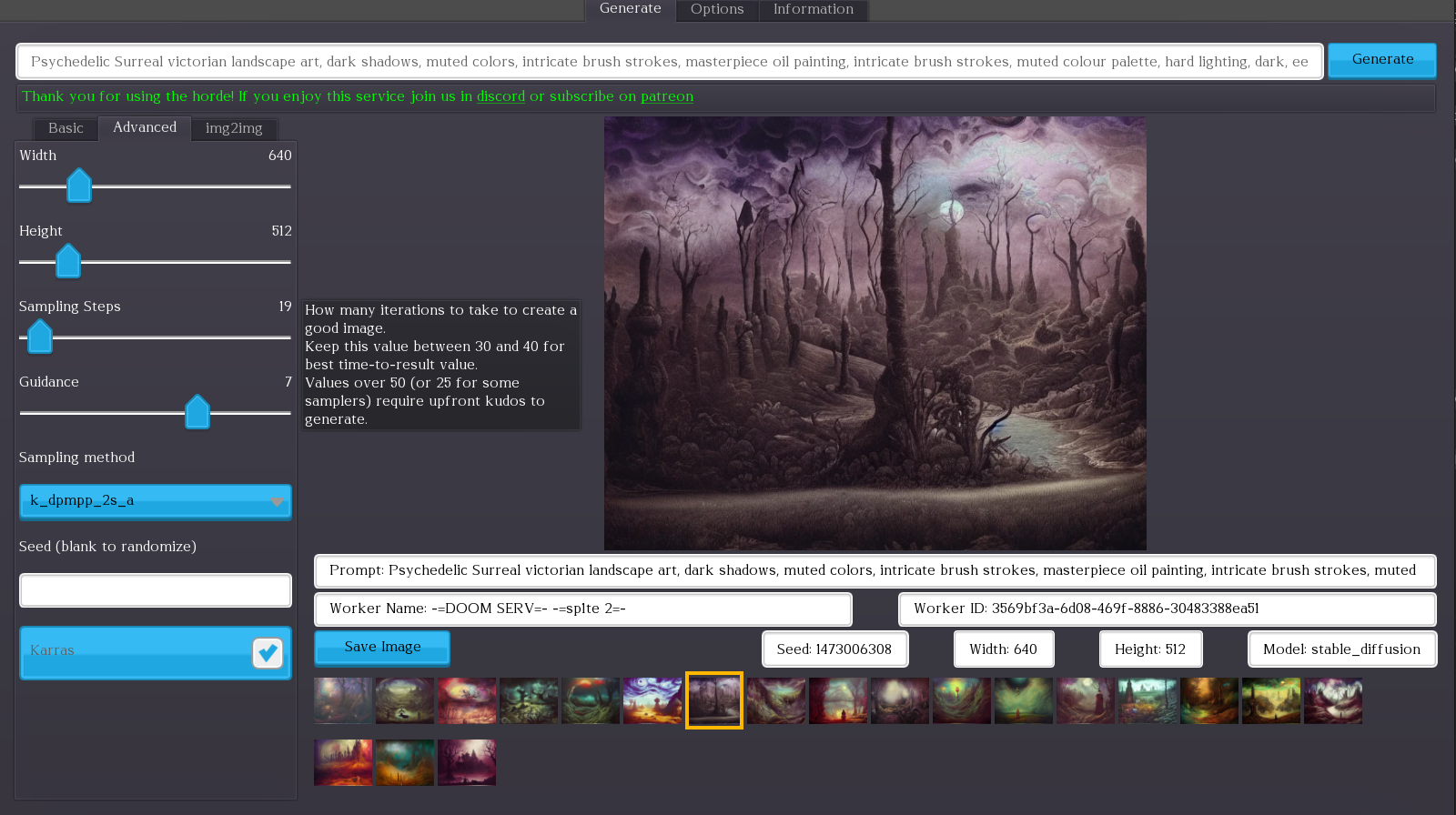Click the prompt text input box

670,62
